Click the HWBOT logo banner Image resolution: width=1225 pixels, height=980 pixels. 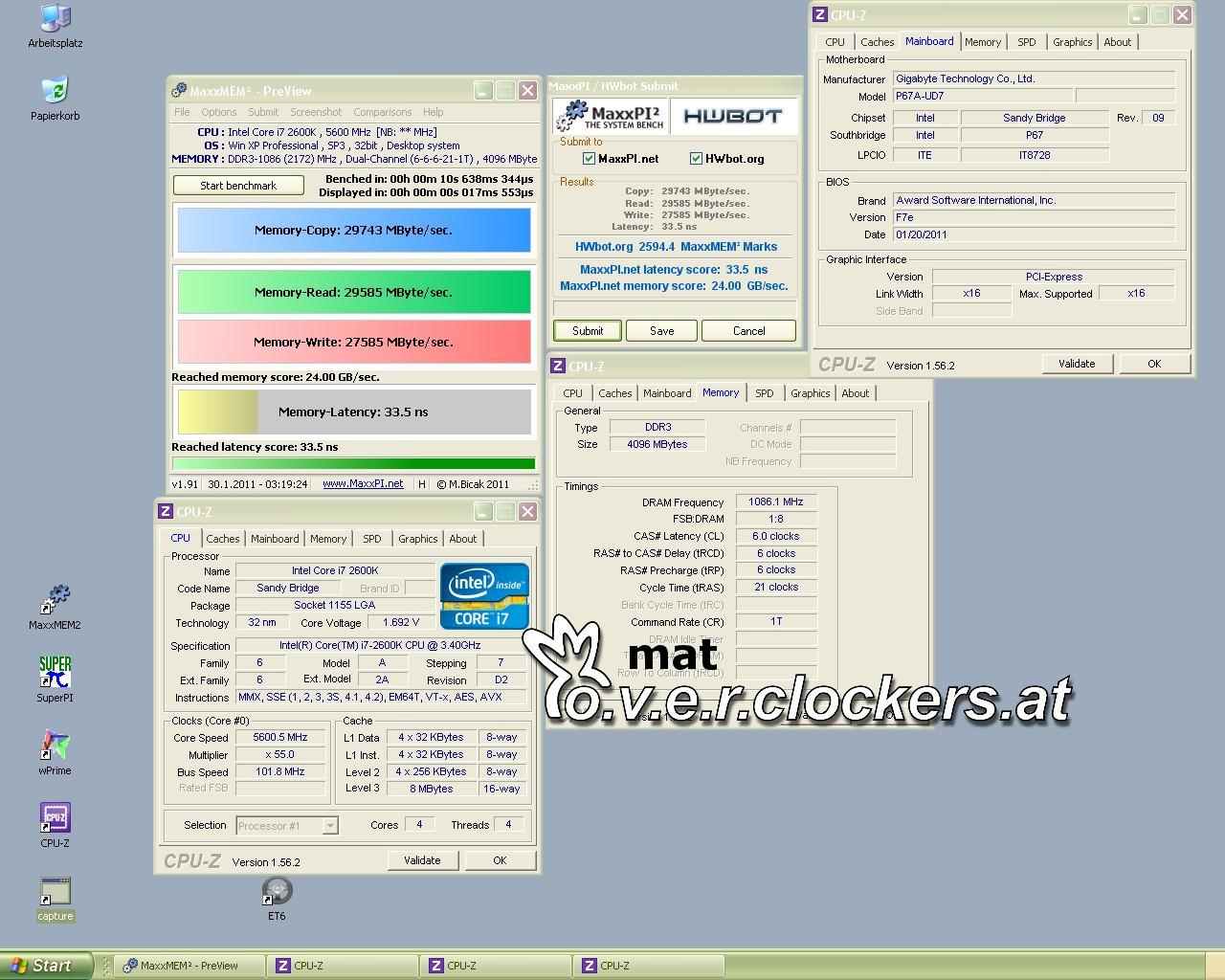(734, 116)
